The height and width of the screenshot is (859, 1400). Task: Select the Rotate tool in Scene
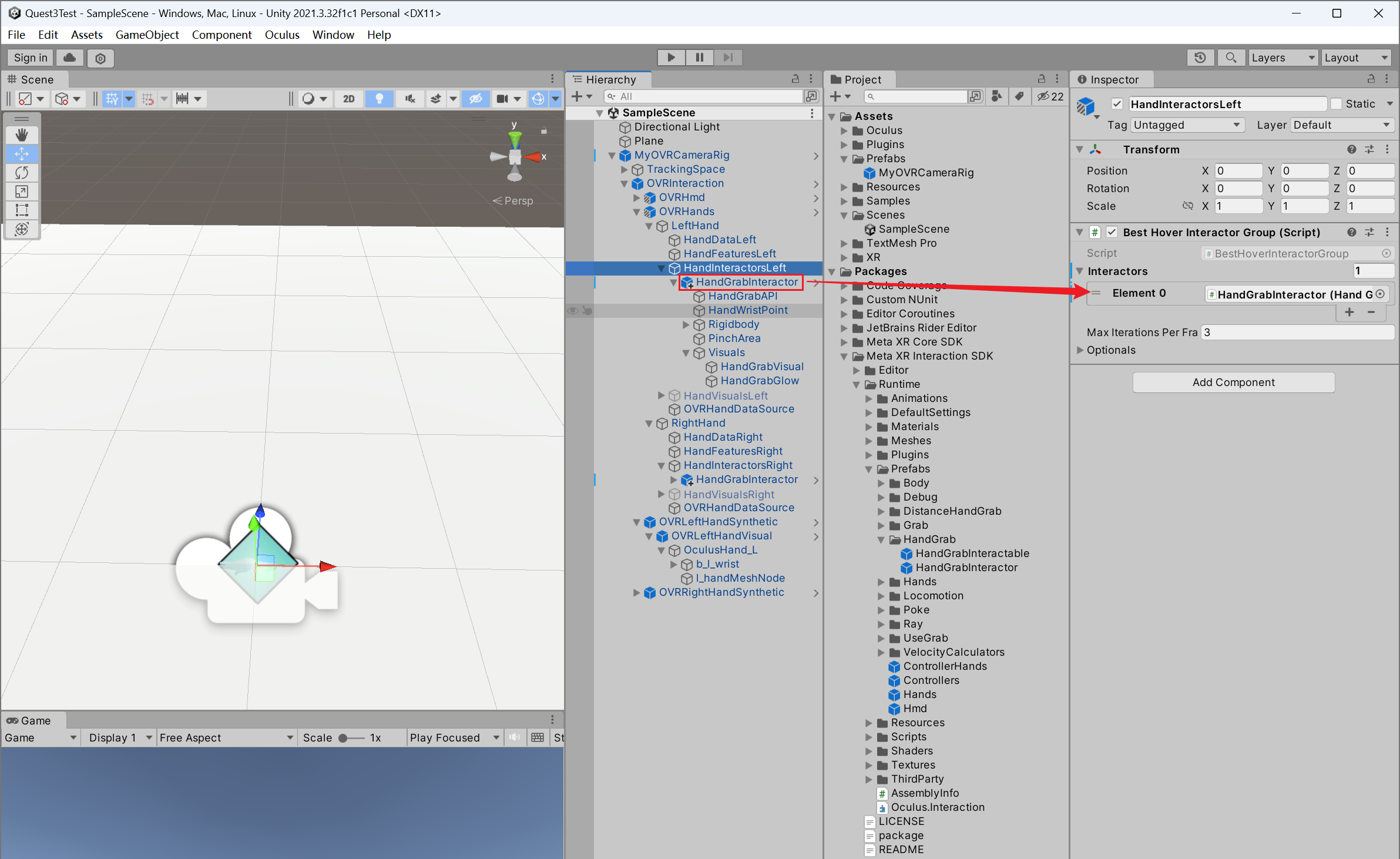point(22,173)
